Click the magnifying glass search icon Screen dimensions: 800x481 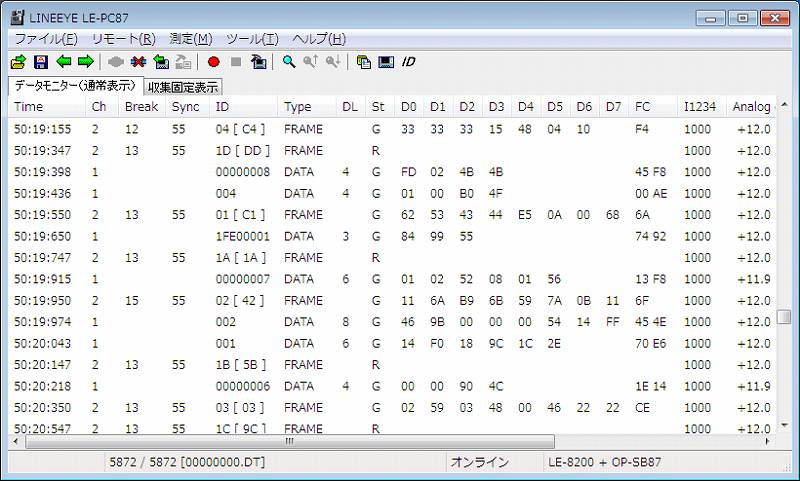click(x=289, y=62)
